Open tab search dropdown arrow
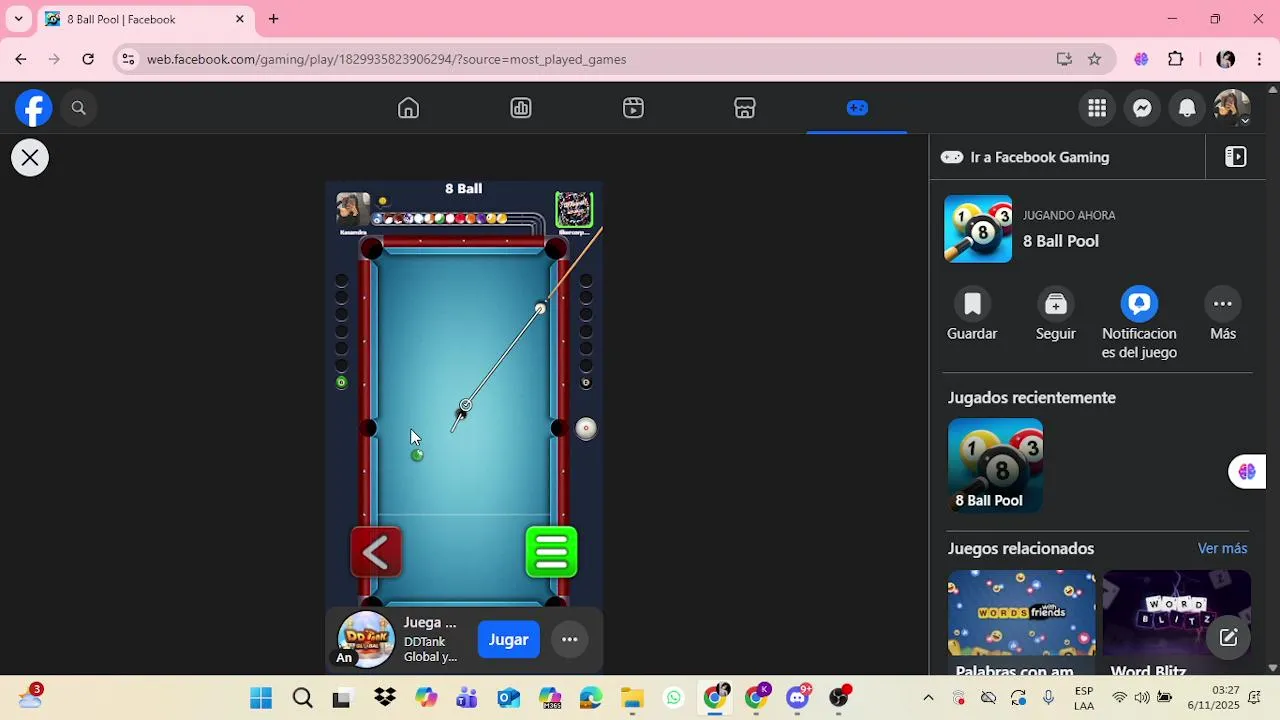Screen dimensions: 1280x720 (x=18, y=19)
